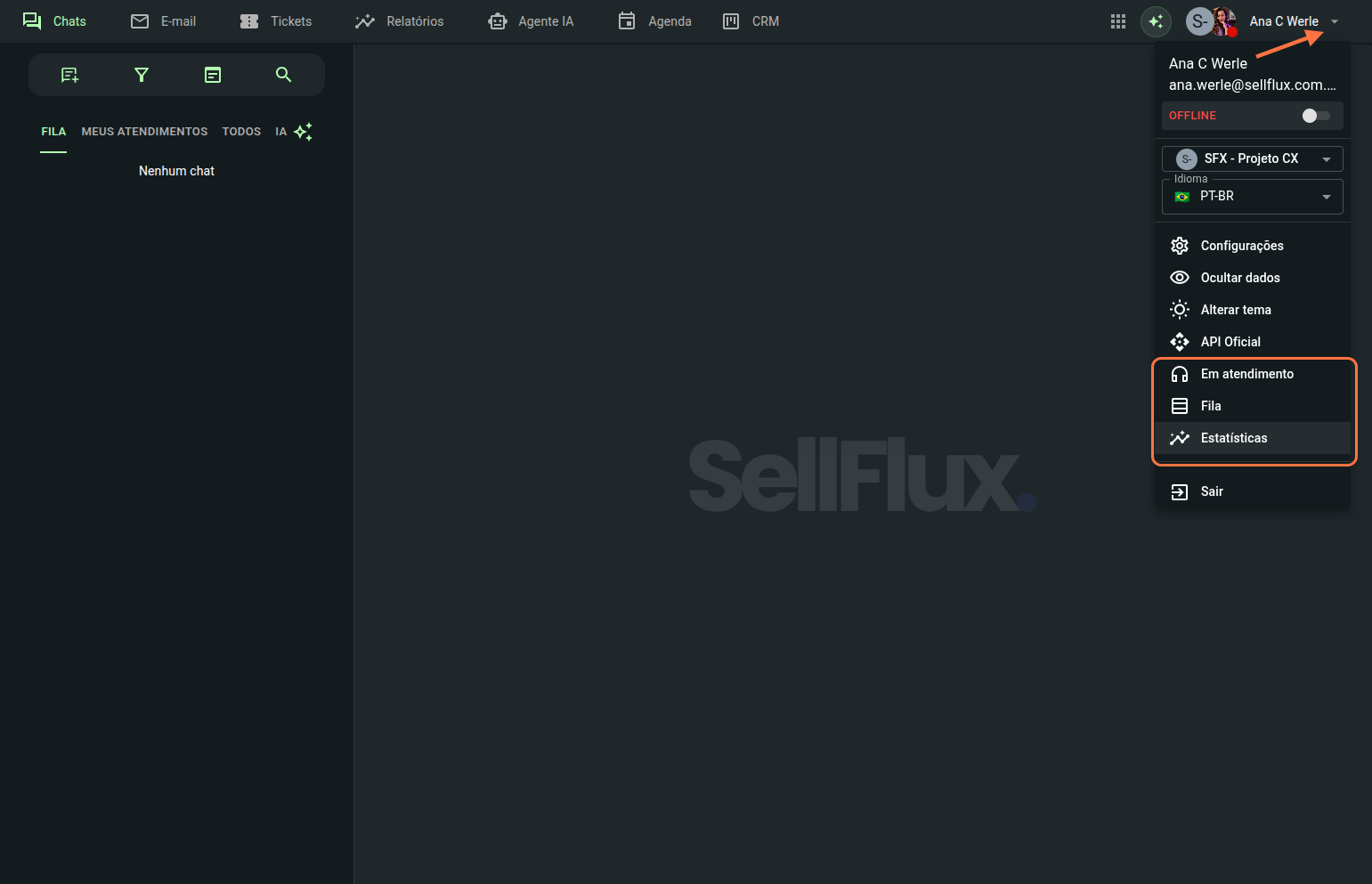Viewport: 1372px width, 884px height.
Task: Toggle Ocultar dados eye option
Action: tap(1239, 278)
